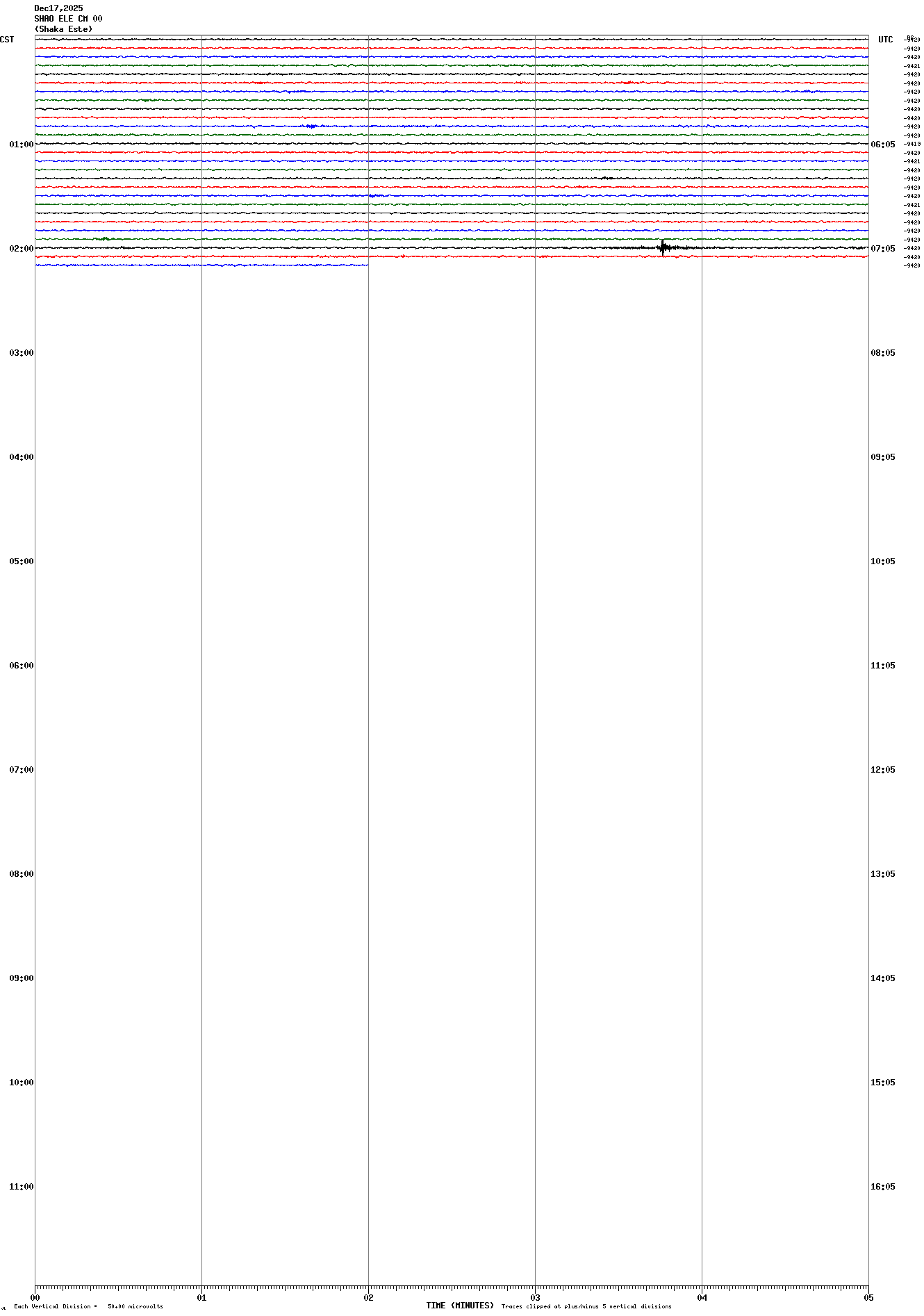Click the 12:05 UTC time label
924x1316 pixels.
click(x=882, y=770)
